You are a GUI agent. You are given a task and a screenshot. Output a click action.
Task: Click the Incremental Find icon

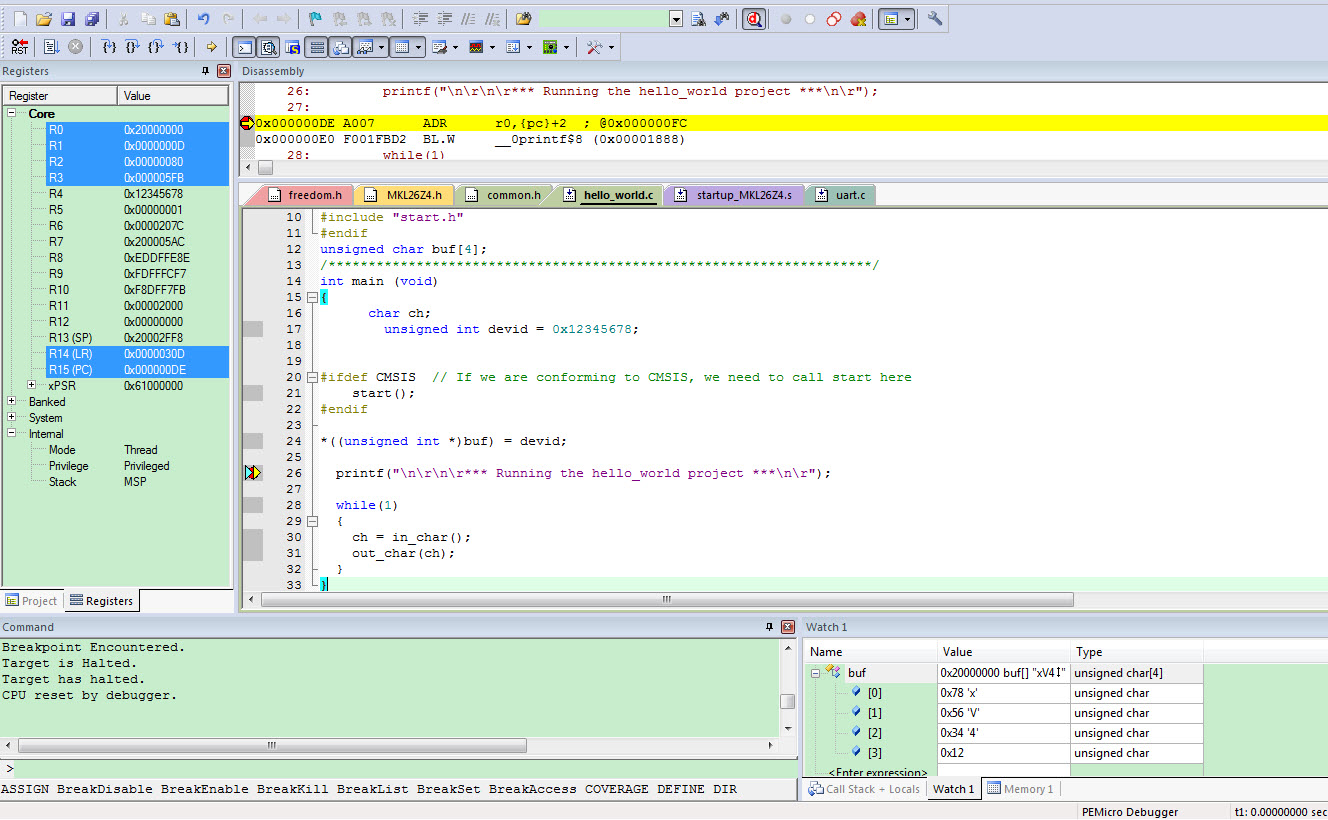click(722, 19)
